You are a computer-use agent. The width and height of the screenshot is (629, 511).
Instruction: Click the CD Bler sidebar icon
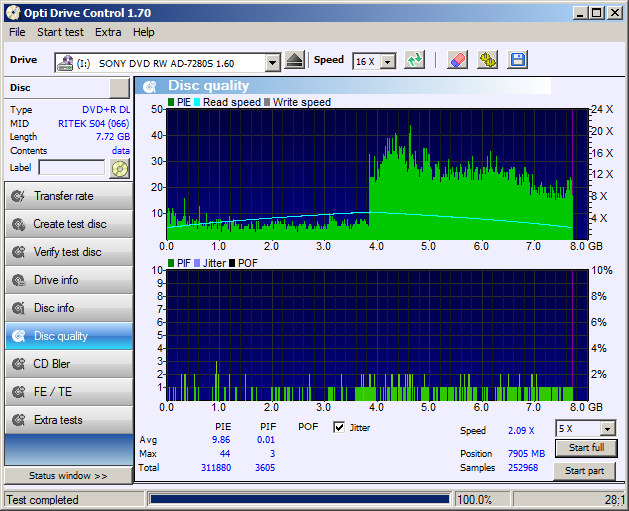tap(18, 364)
